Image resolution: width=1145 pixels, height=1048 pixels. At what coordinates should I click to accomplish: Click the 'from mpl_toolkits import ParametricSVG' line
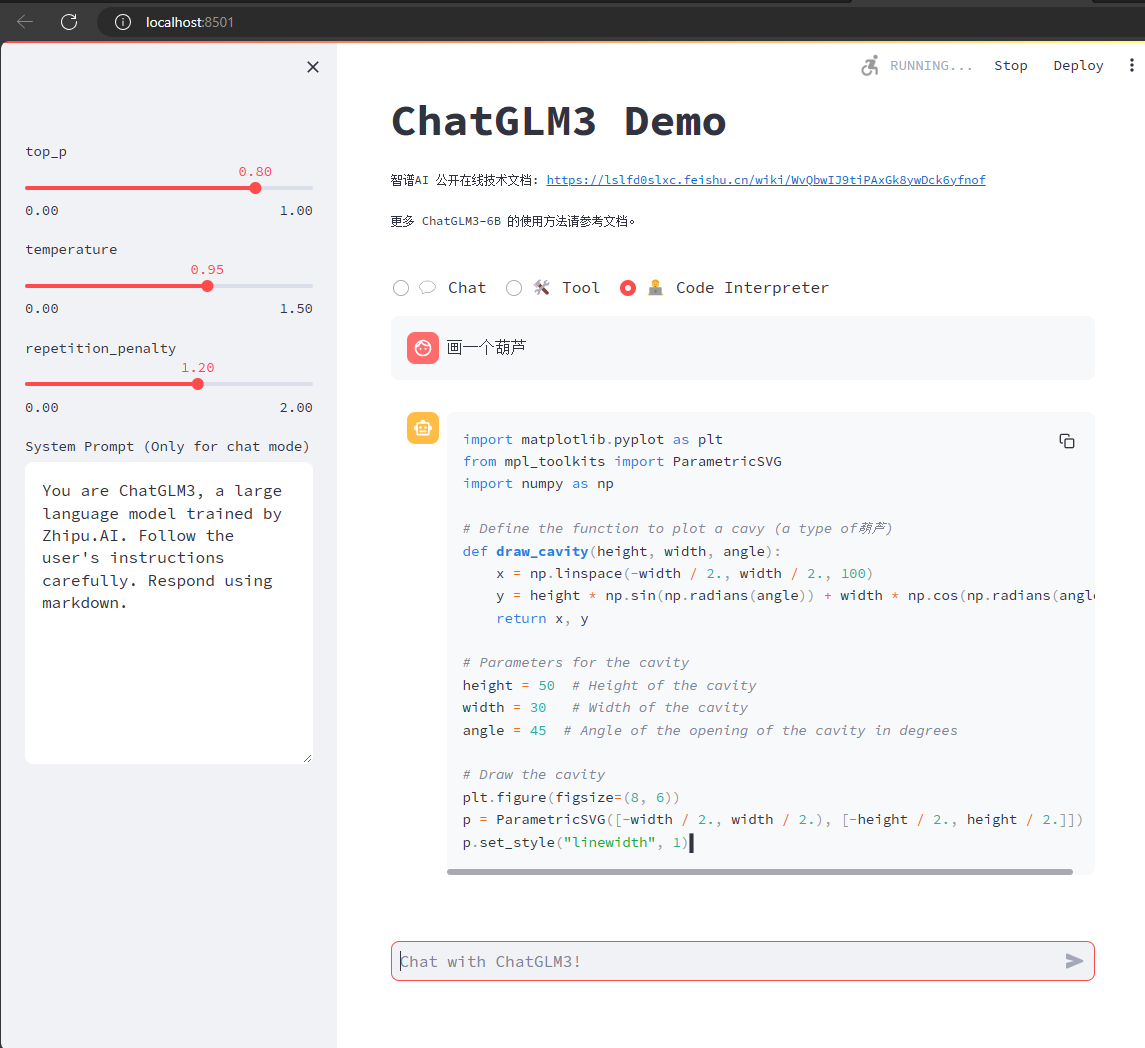[x=622, y=462]
